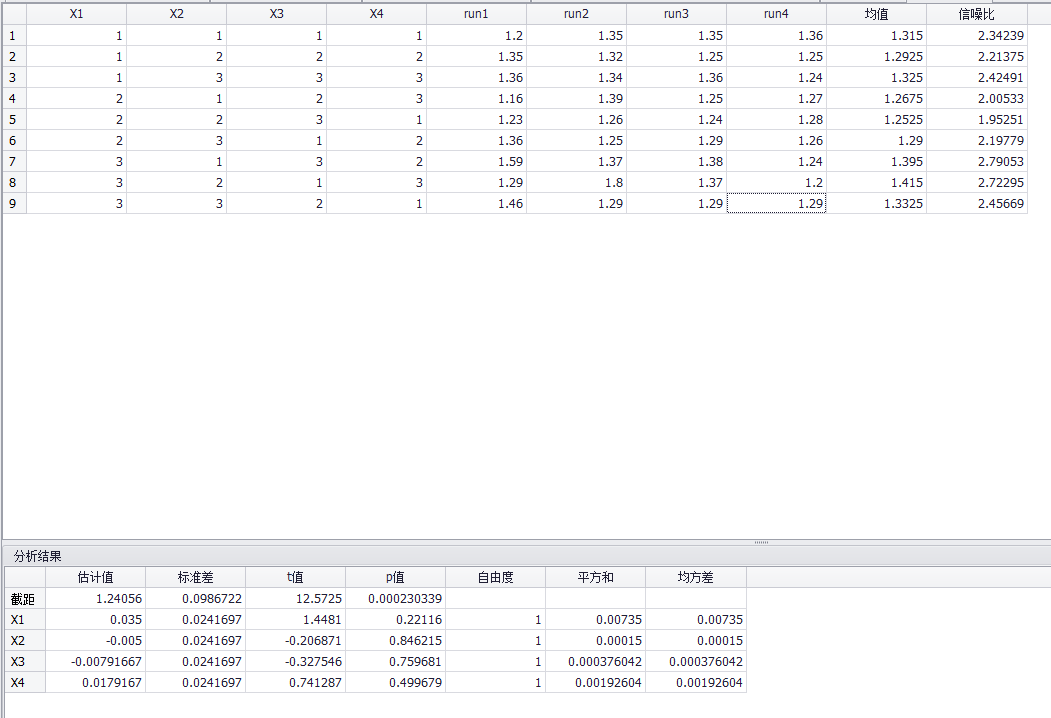Image resolution: width=1051 pixels, height=718 pixels.
Task: Click the run1 cell showing 1.59
Action: [x=477, y=161]
